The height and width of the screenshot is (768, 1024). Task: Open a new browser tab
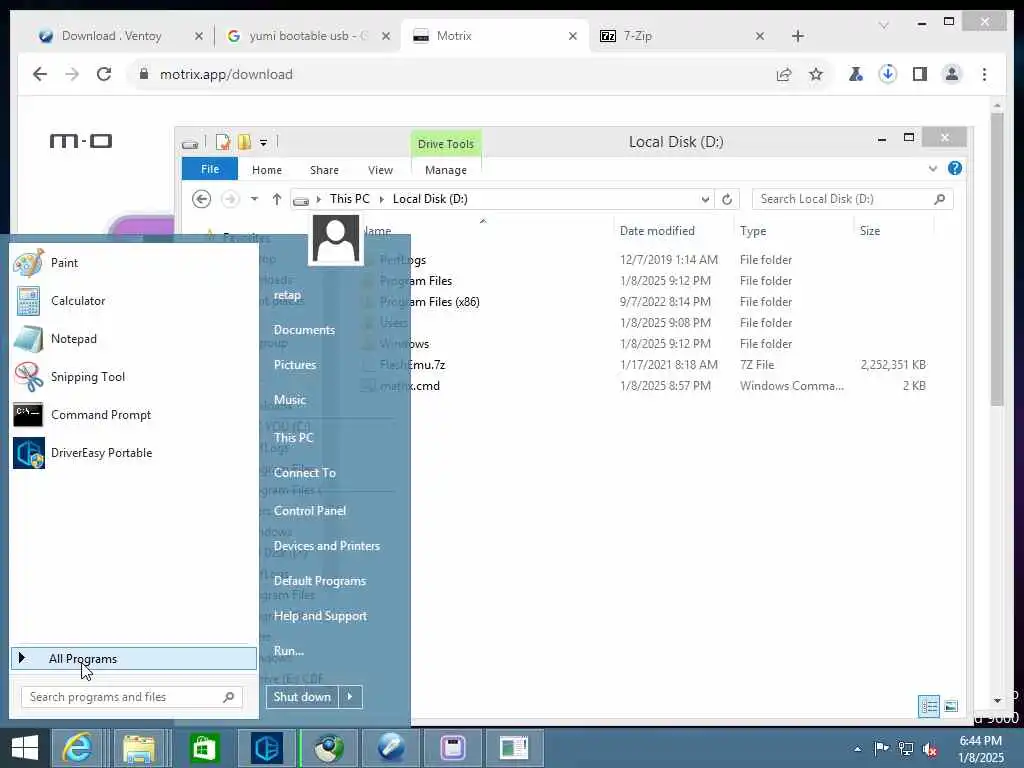point(798,36)
